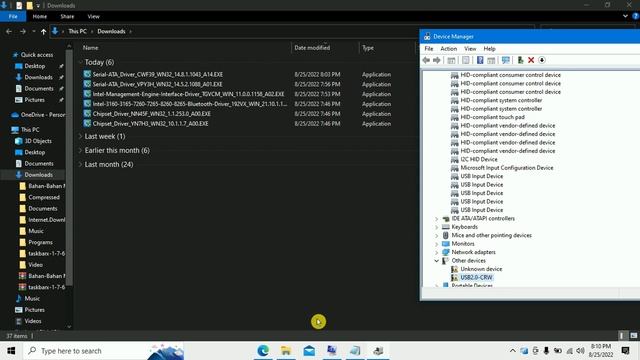Viewport: 640px width, 360px height.
Task: Select the I2C HID Device entry
Action: (479, 159)
